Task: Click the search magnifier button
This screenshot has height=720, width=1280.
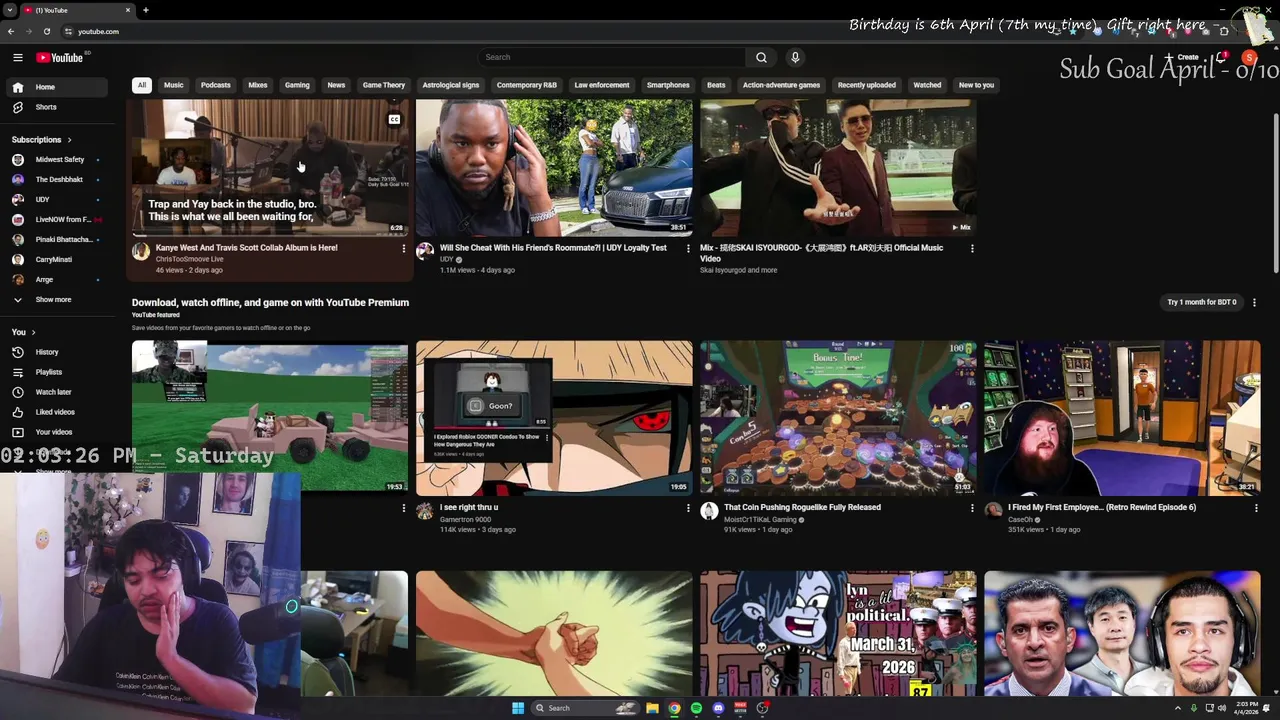Action: point(761,57)
